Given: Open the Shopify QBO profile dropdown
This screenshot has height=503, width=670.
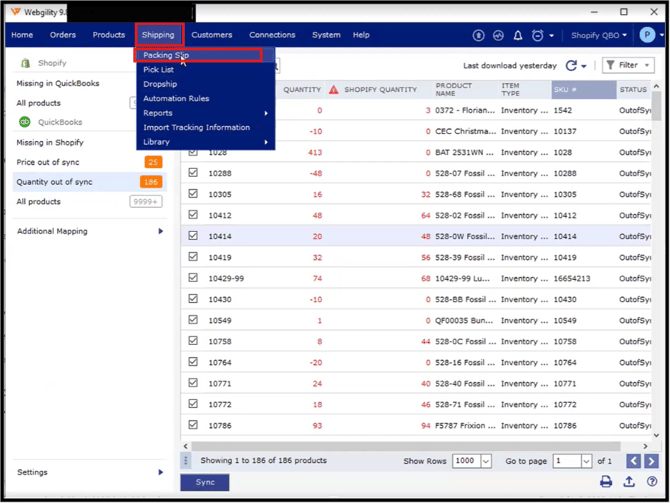Looking at the screenshot, I should coord(599,35).
